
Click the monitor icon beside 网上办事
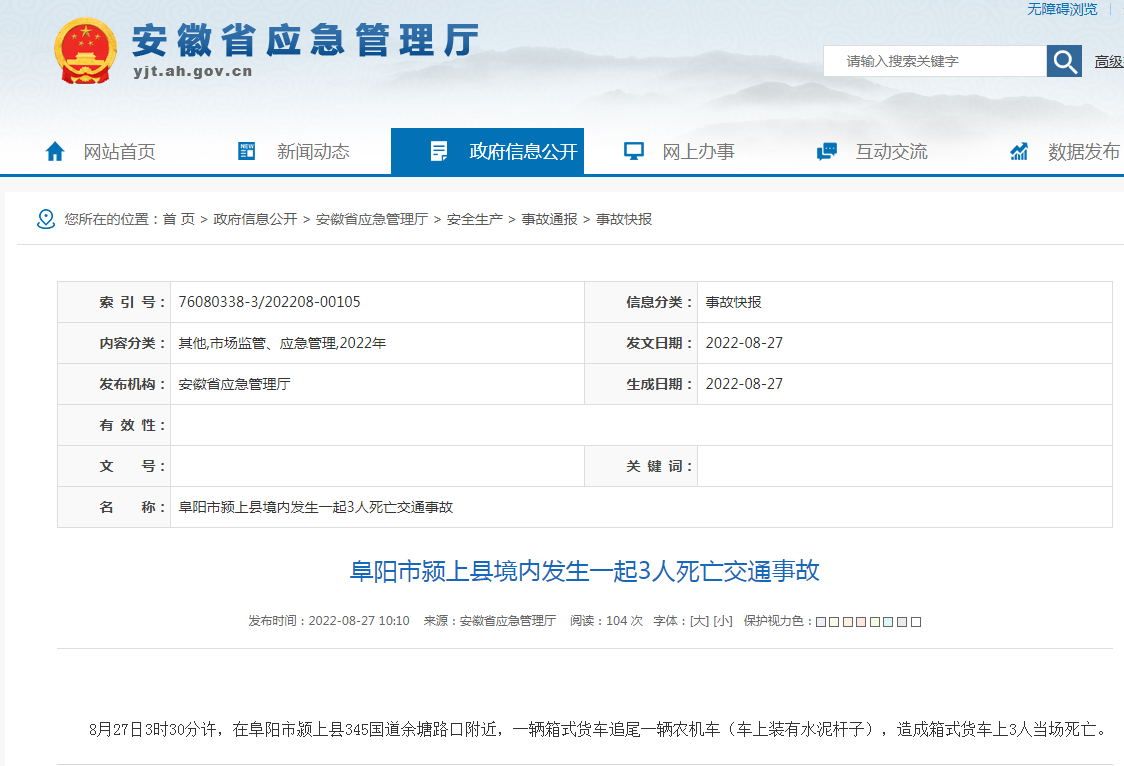click(x=634, y=151)
